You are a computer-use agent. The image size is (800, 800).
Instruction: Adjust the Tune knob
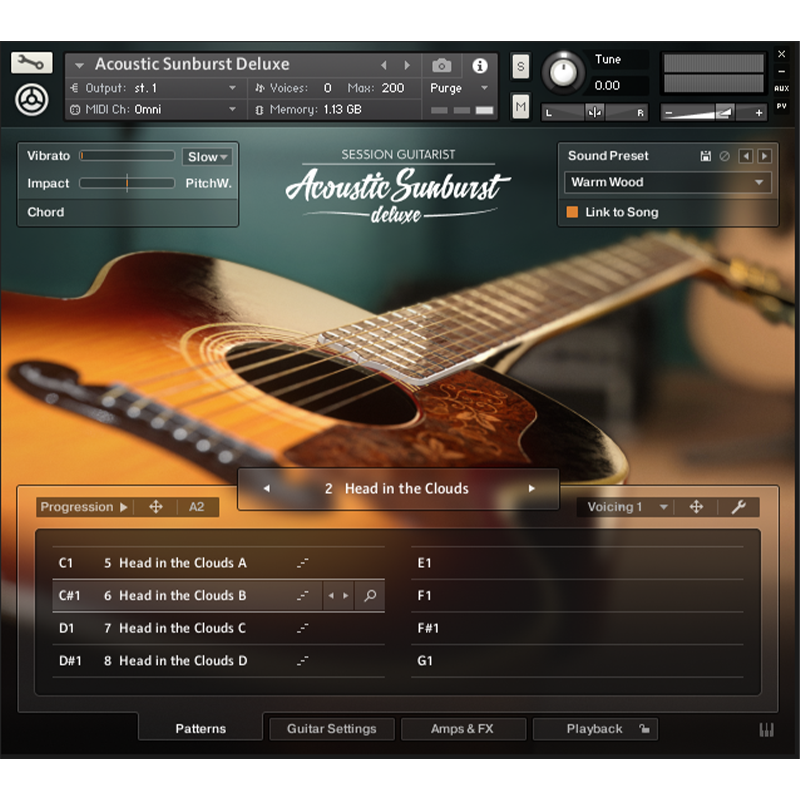pos(563,72)
